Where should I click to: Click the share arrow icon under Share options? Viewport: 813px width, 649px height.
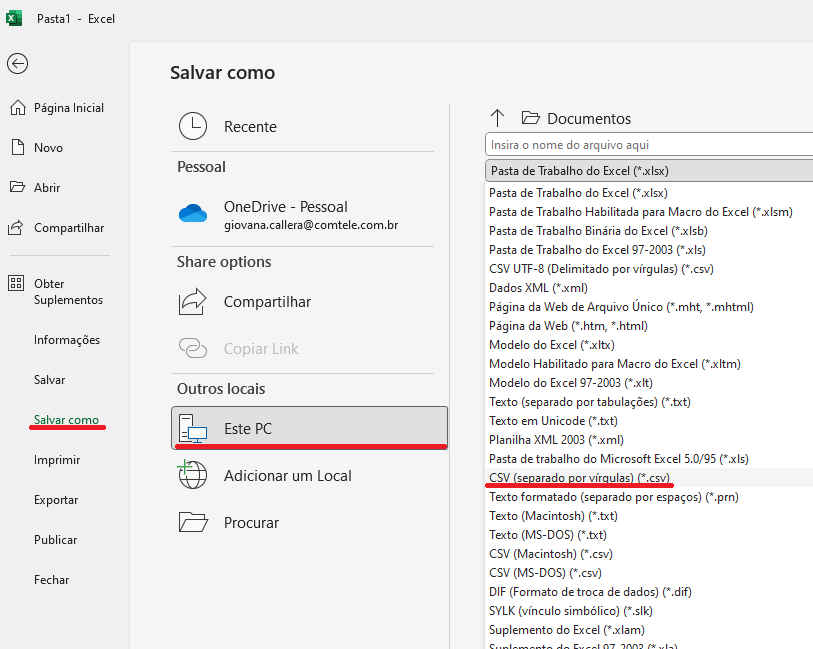[192, 302]
